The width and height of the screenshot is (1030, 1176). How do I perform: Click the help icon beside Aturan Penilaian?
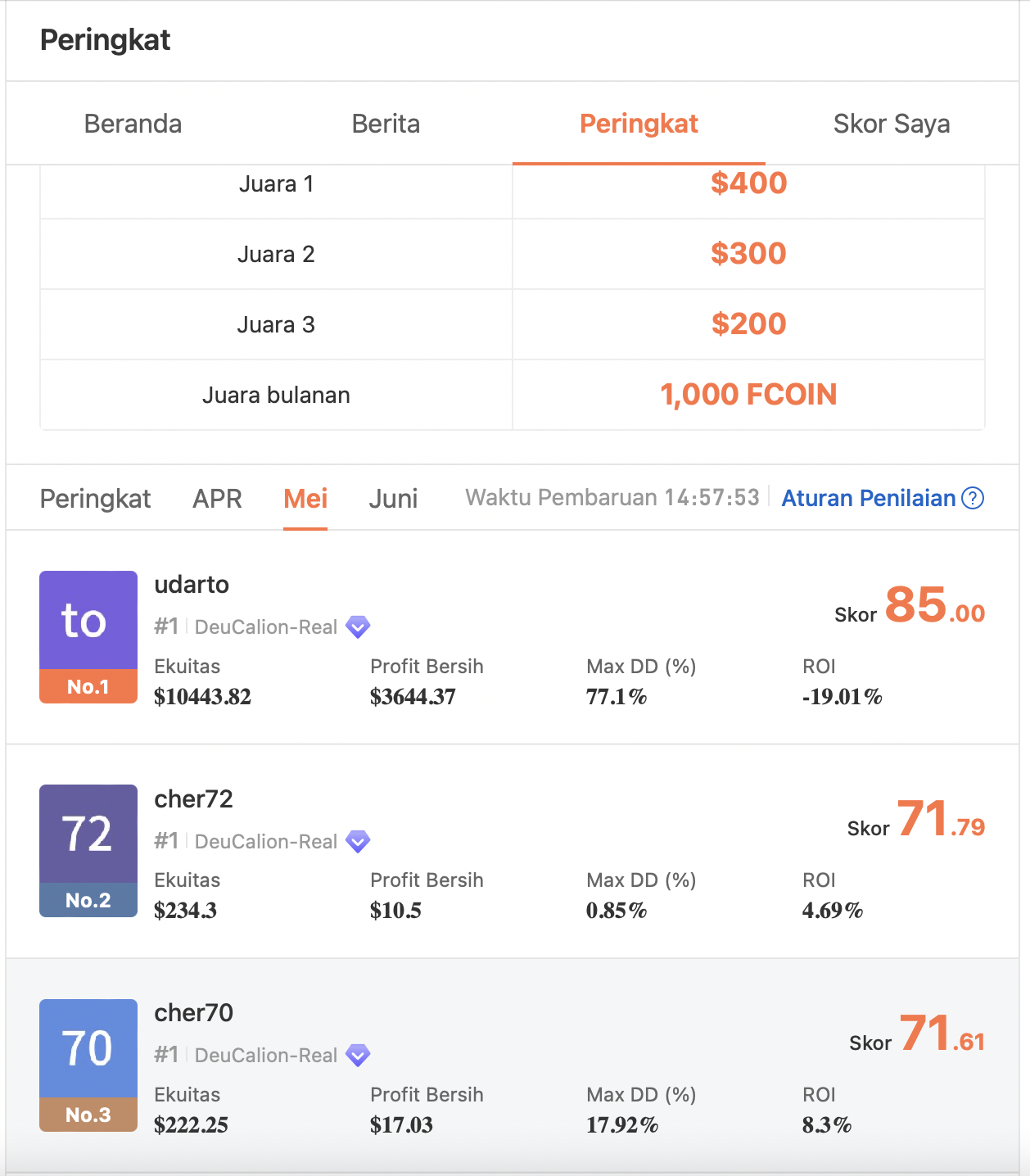point(973,498)
